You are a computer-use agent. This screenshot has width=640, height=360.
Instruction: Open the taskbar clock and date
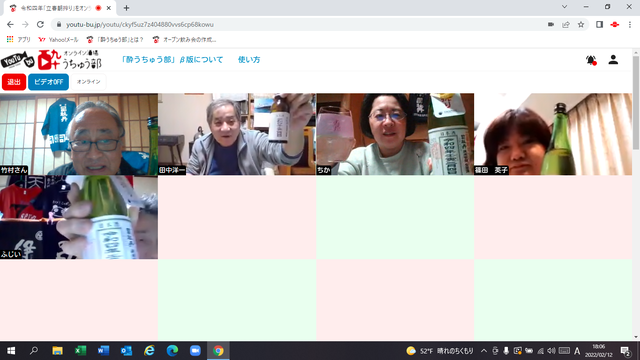pyautogui.click(x=599, y=351)
